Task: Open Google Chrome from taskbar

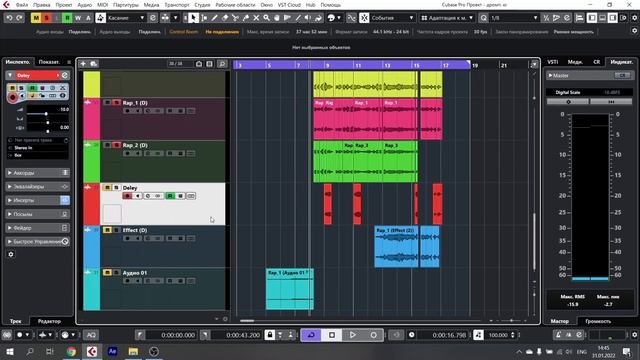Action: 71,351
